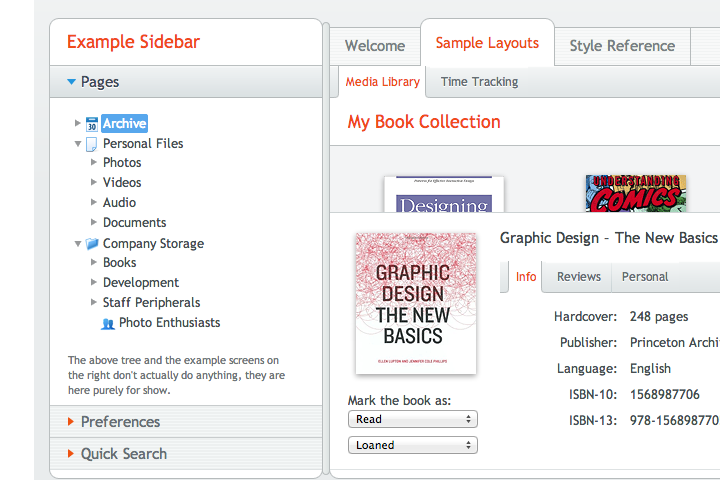Click the Personal Files page icon
This screenshot has width=720, height=480.
pos(91,144)
